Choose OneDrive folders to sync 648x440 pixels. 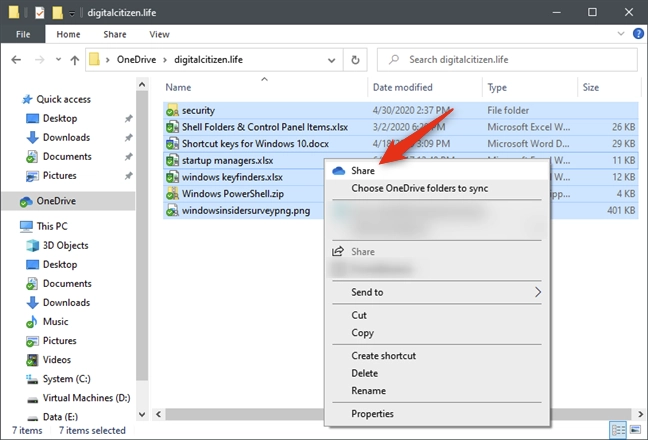click(x=437, y=188)
